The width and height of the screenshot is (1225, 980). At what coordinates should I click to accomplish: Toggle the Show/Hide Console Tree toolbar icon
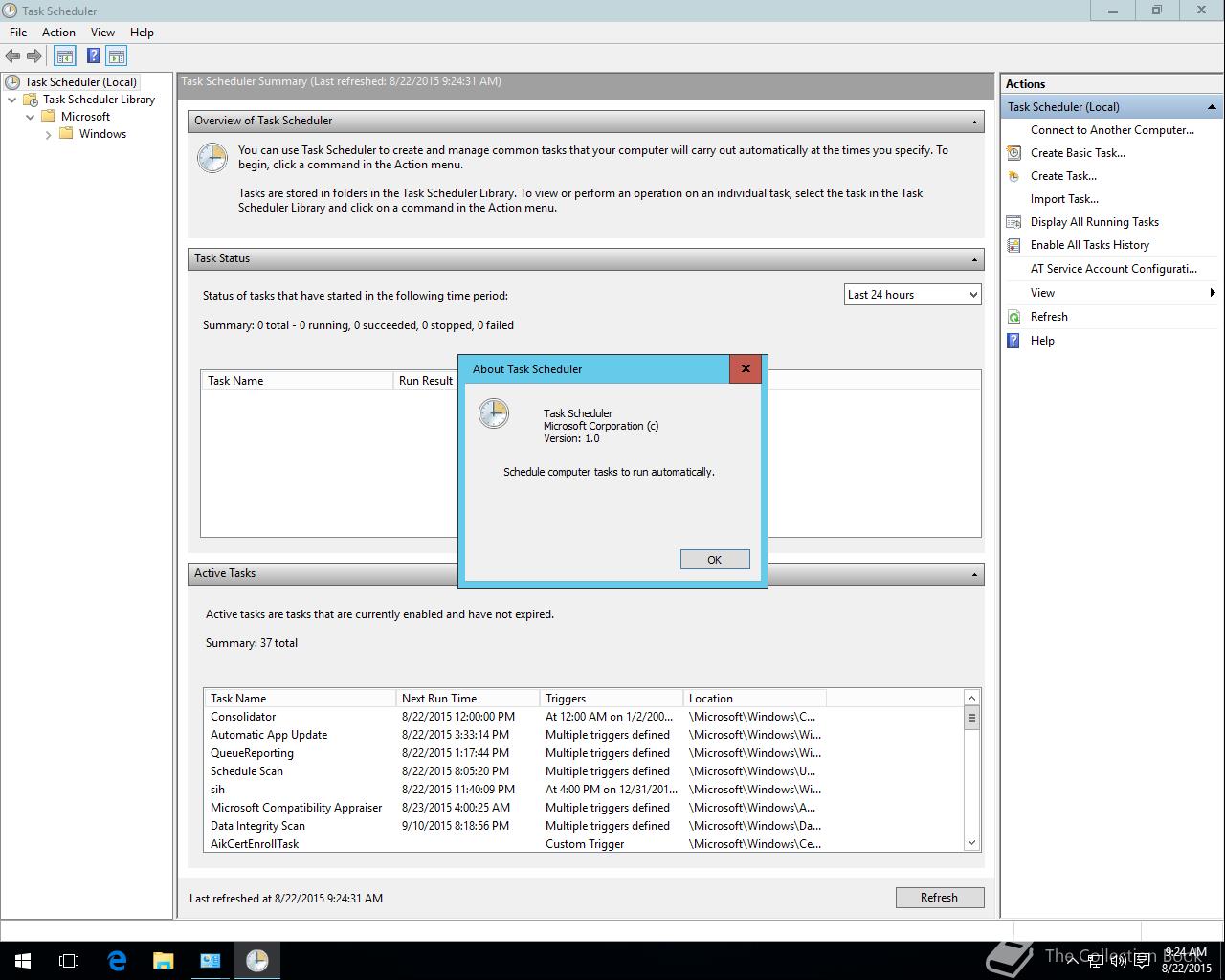tap(64, 56)
